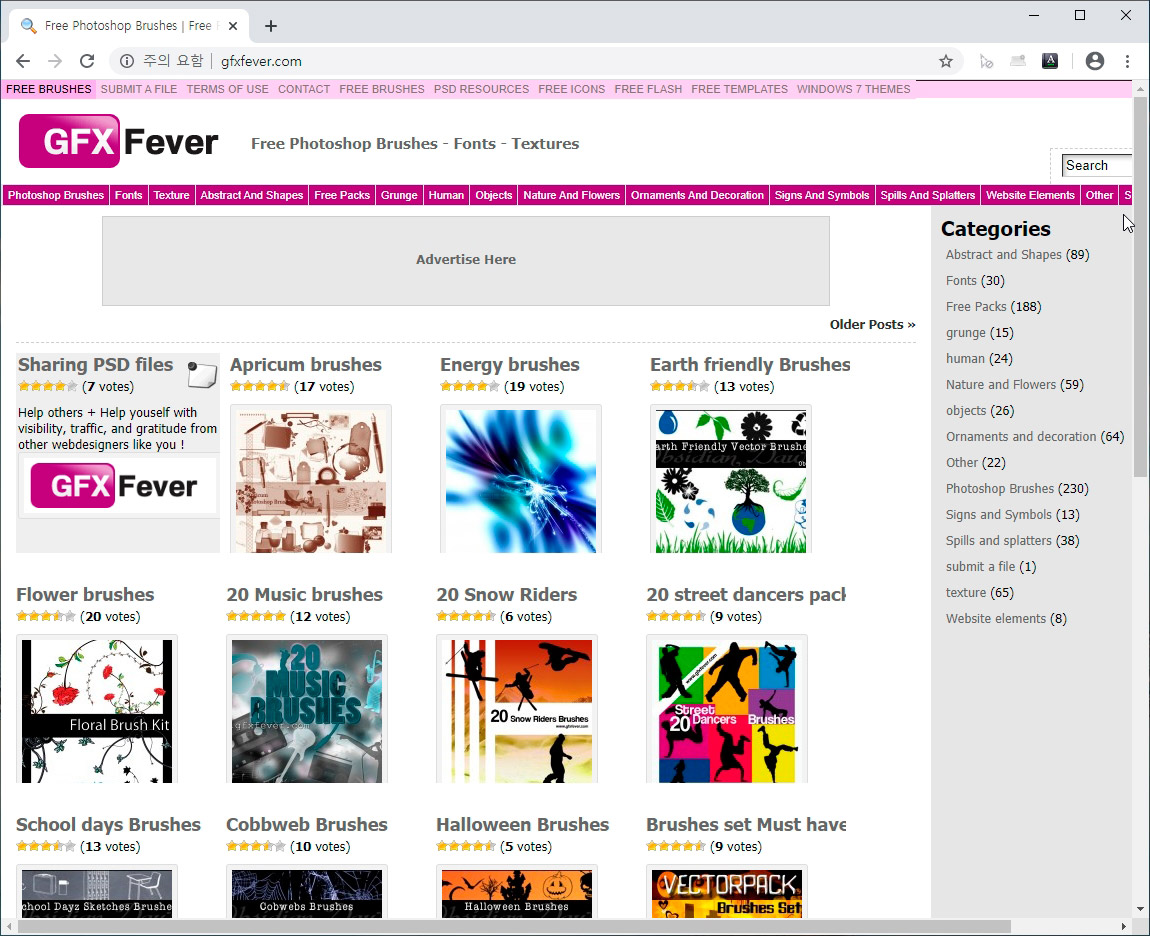The height and width of the screenshot is (936, 1150).
Task: Click star rating for Cobbweb Brushes
Action: [256, 846]
